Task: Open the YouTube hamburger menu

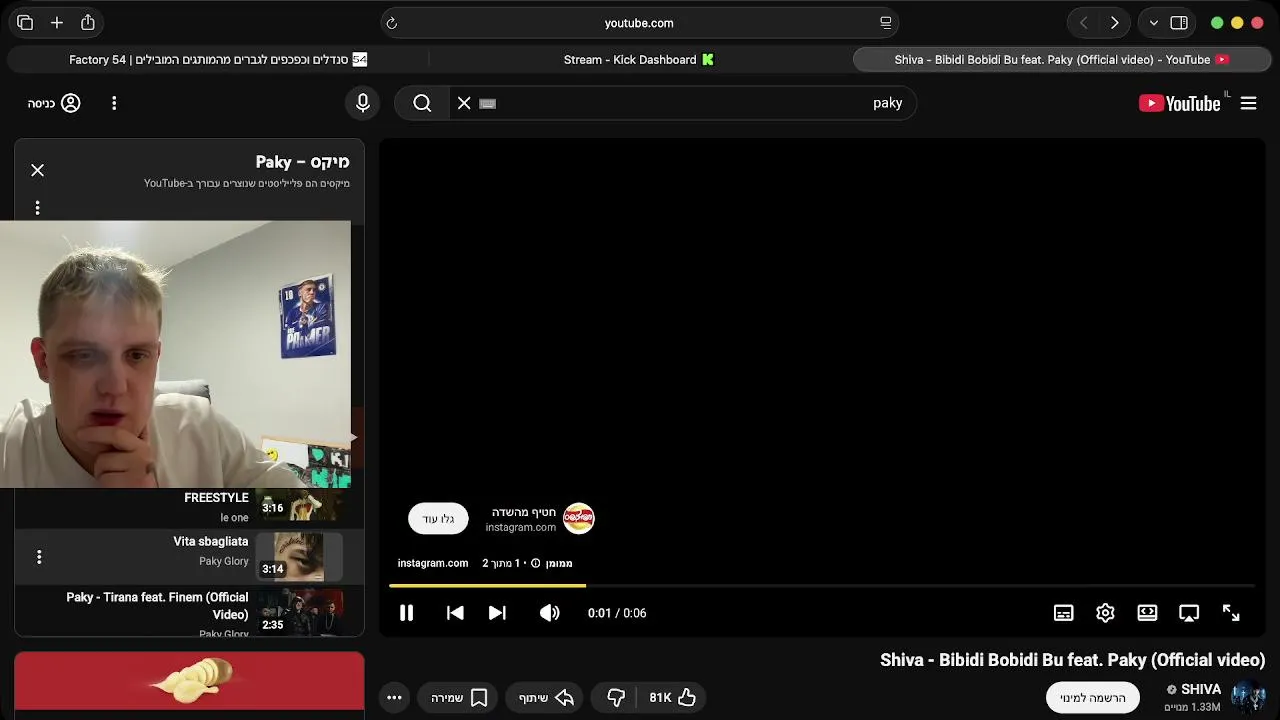Action: click(x=1248, y=103)
